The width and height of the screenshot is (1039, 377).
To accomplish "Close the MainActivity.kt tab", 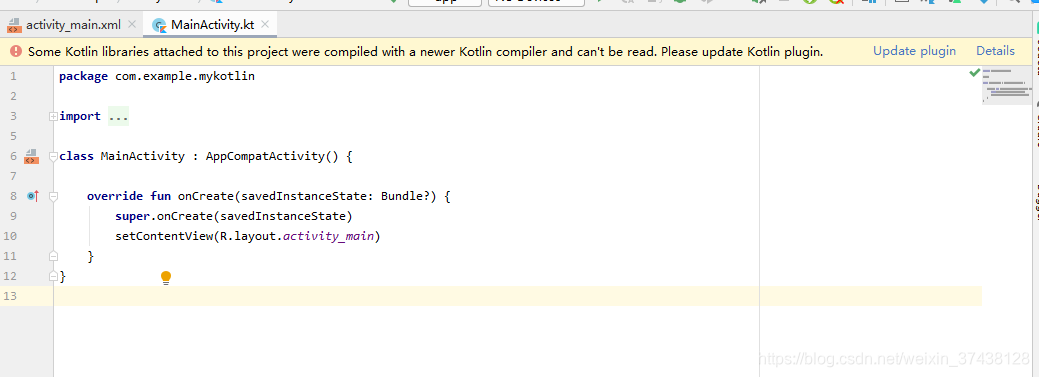I will pos(266,25).
